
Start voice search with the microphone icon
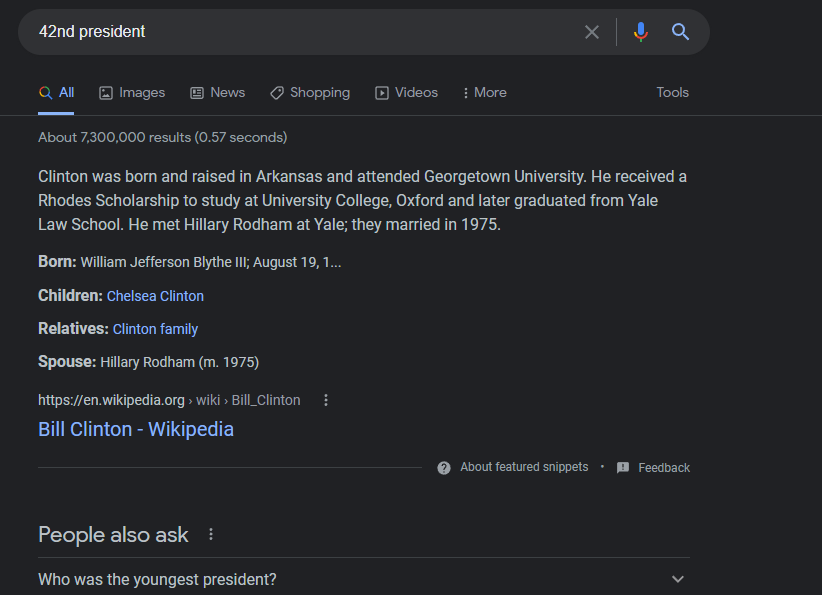641,32
